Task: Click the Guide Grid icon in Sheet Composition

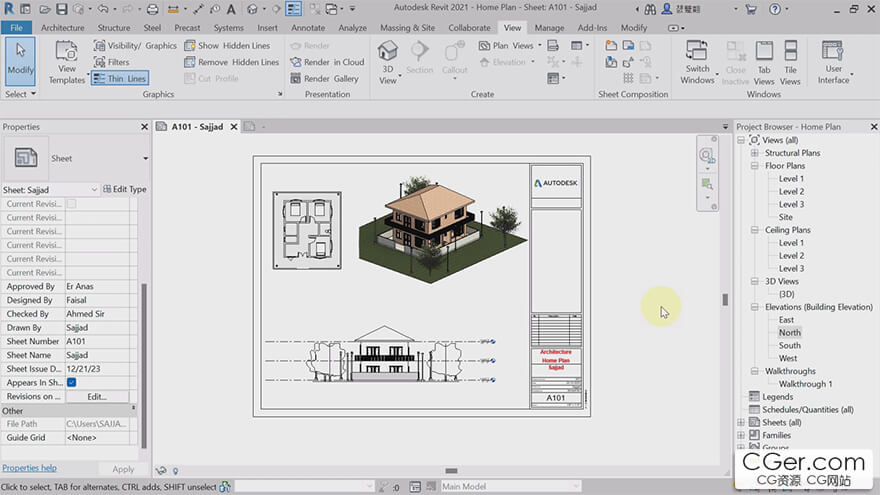Action: pyautogui.click(x=628, y=79)
